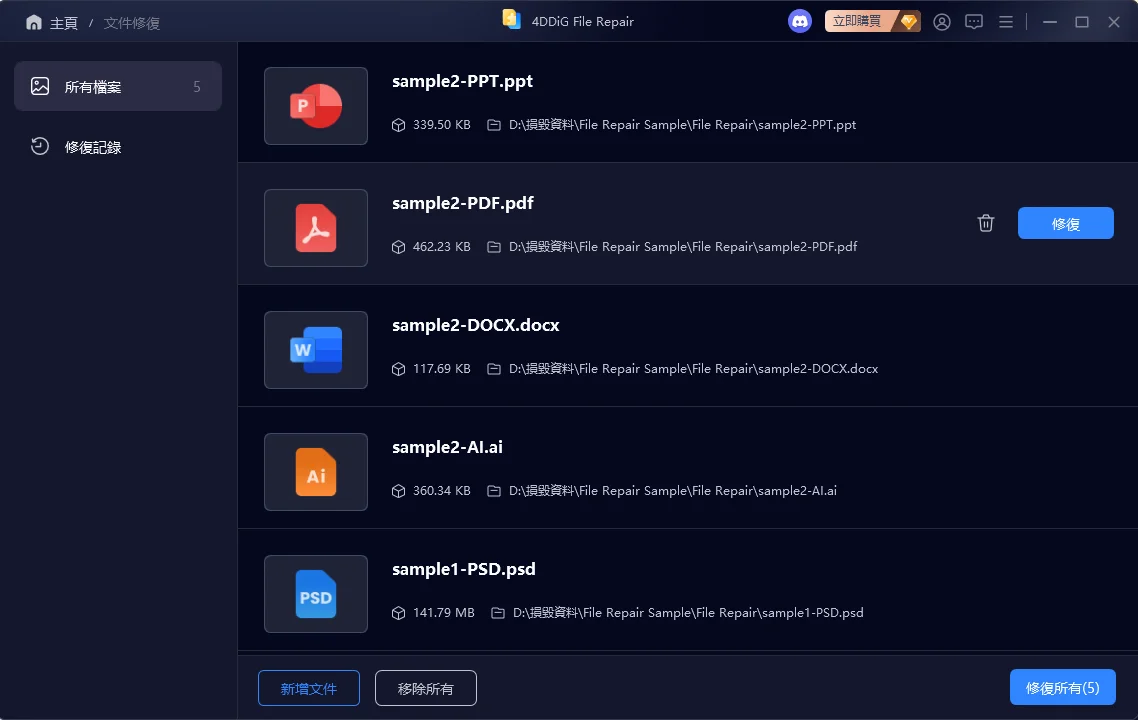
Task: Open the 修復記錄 sidebar tab
Action: [118, 147]
